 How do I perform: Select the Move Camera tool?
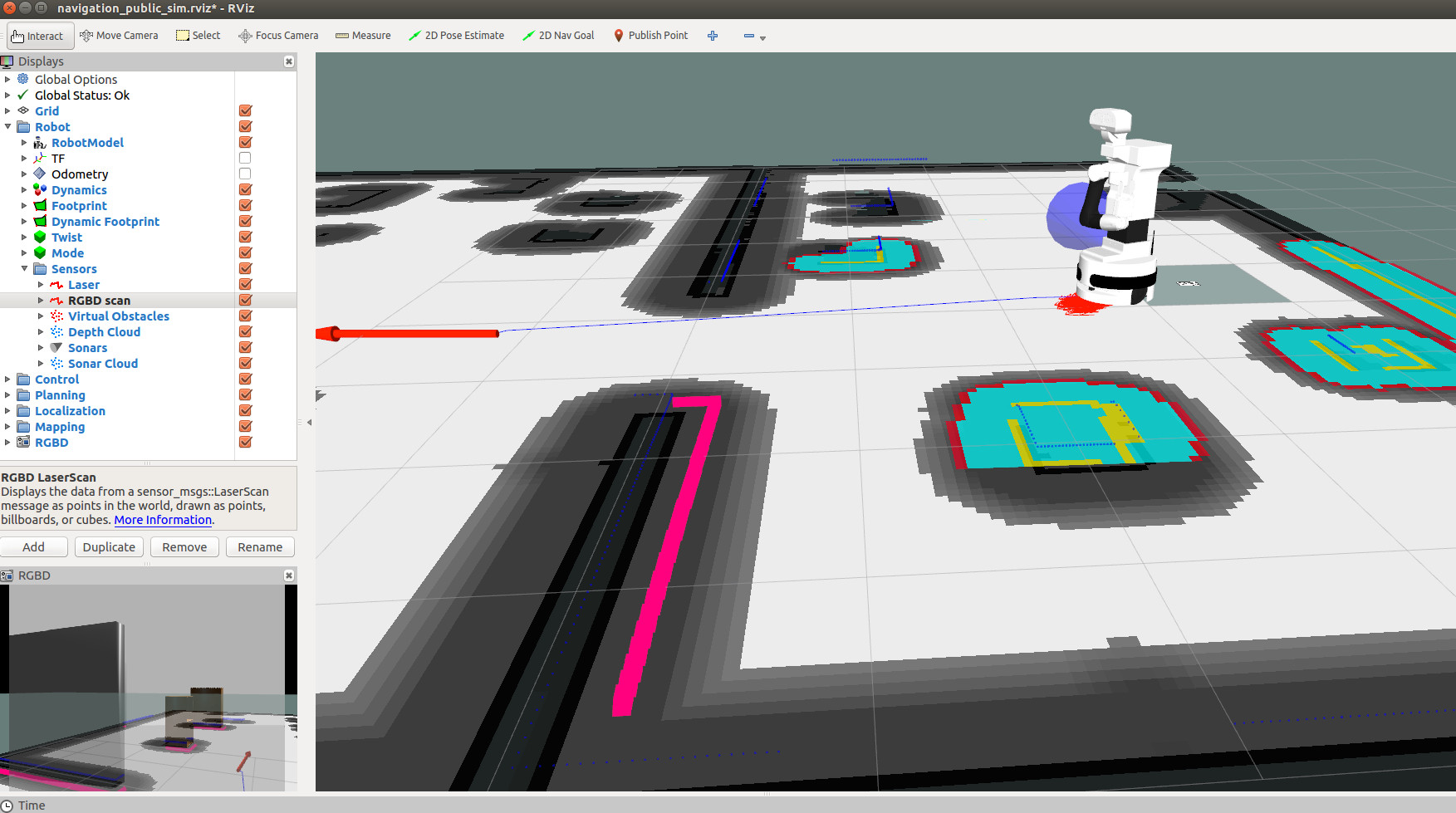[x=119, y=36]
